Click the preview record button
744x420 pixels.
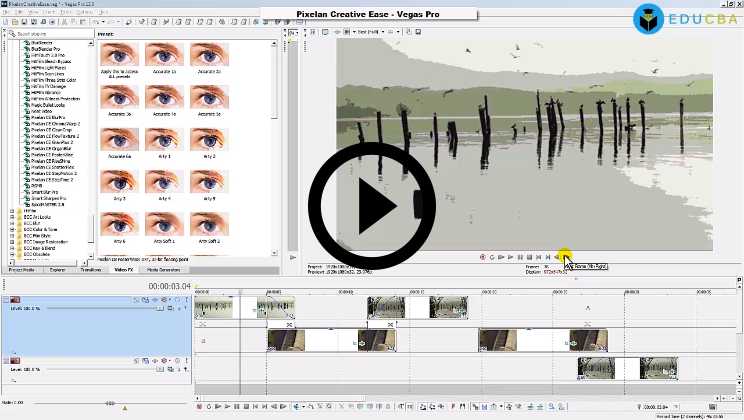coord(482,257)
